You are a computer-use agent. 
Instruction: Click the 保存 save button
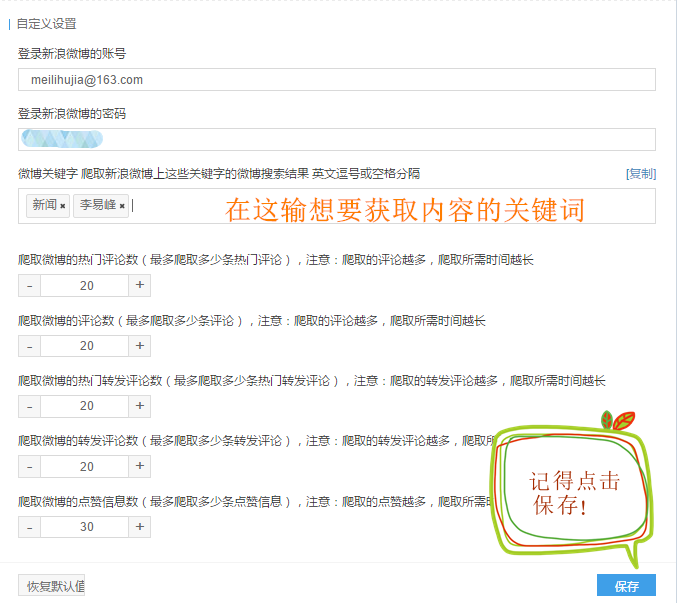626,586
